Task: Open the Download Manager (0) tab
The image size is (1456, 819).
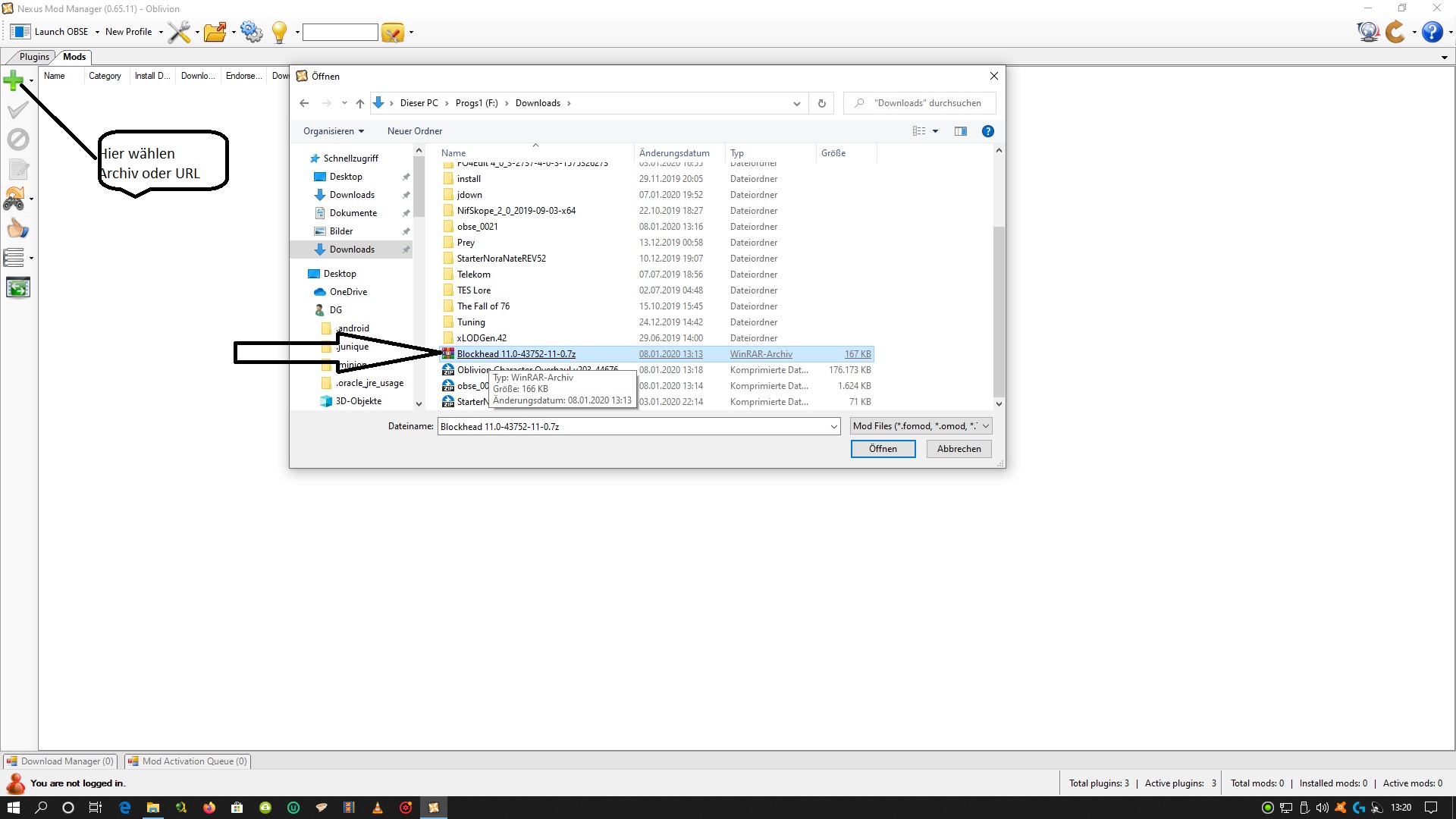Action: 61,761
